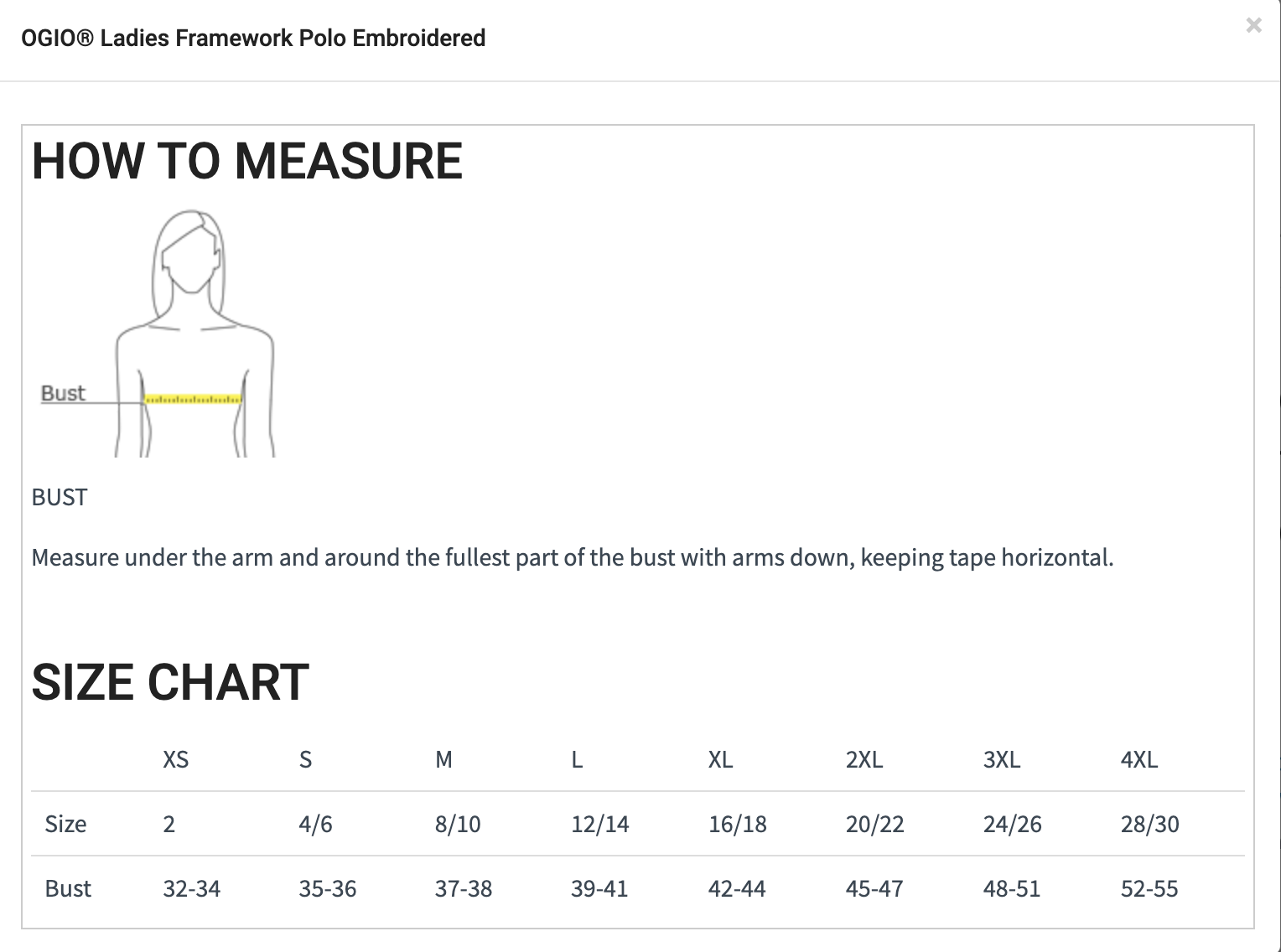The height and width of the screenshot is (952, 1281).
Task: Click the 4XL column header
Action: tap(1138, 759)
